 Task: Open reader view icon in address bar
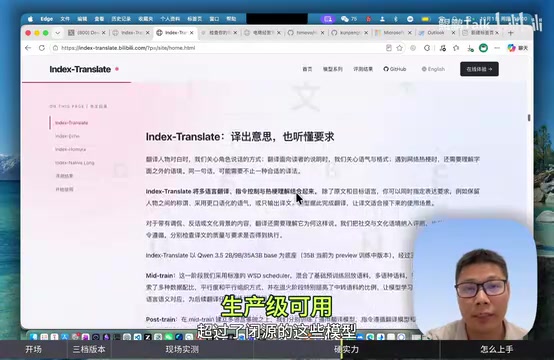click(389, 48)
